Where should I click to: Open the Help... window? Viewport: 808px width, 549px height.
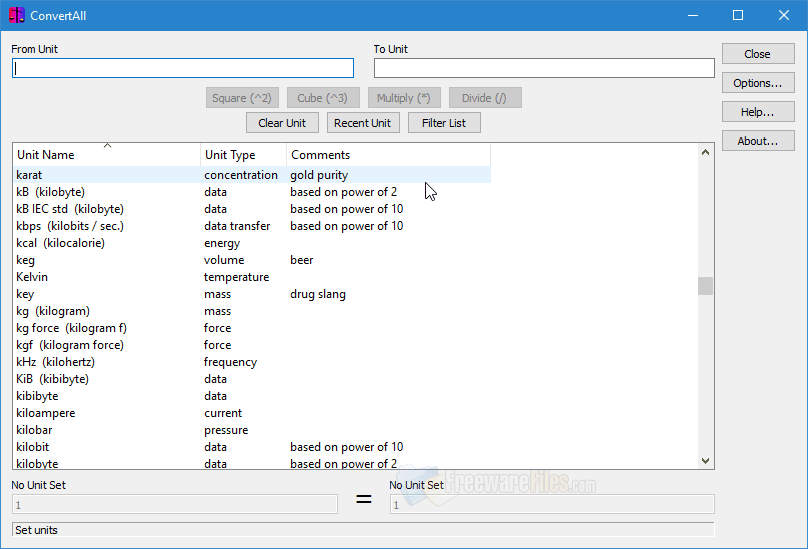tap(758, 112)
